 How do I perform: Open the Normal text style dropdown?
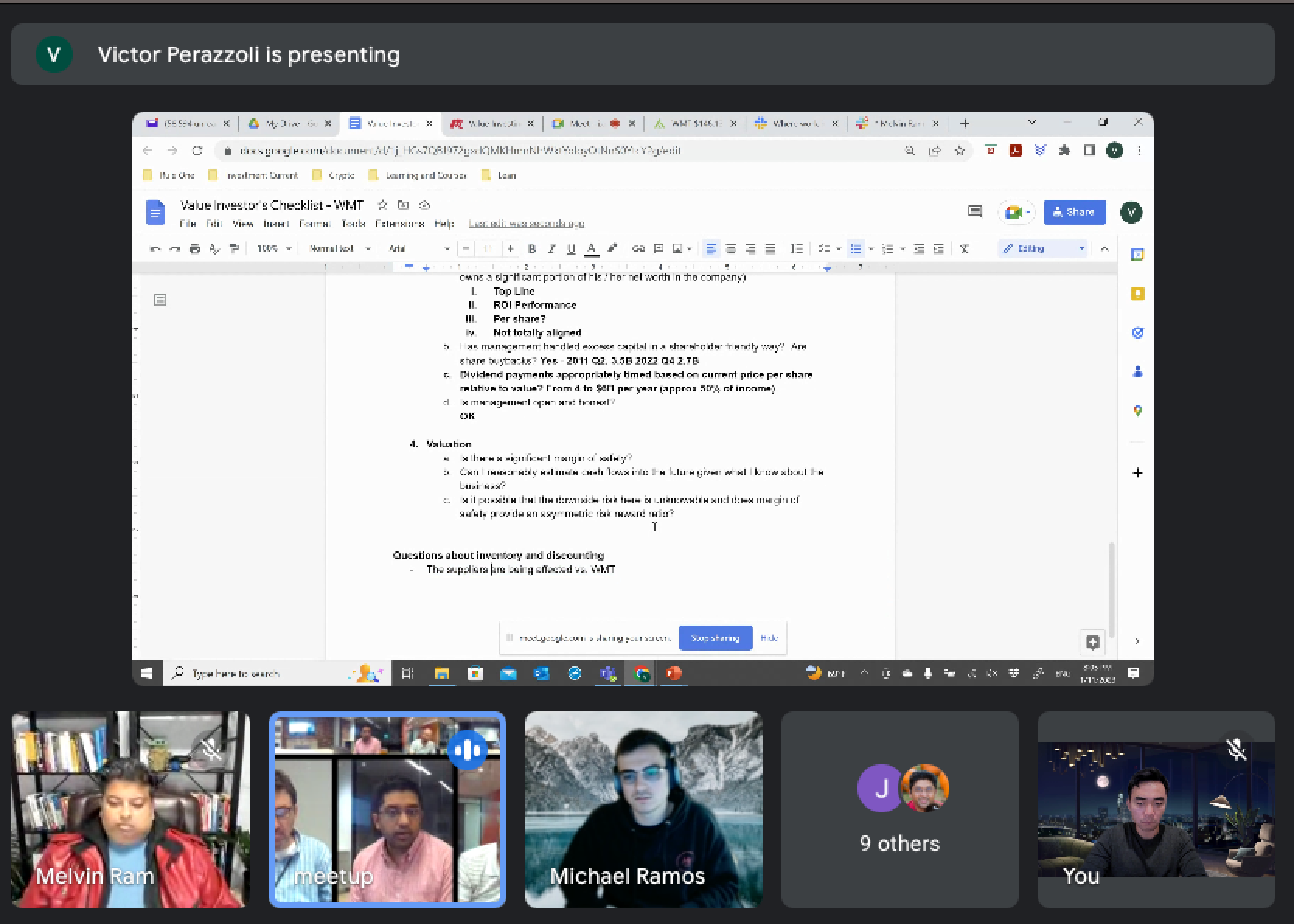click(x=339, y=248)
